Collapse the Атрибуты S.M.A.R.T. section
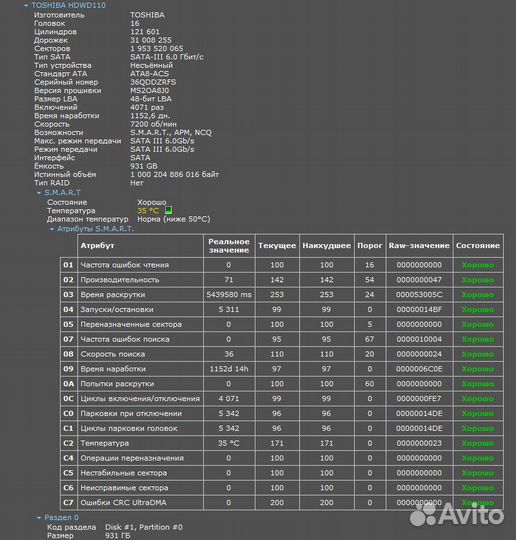Screen dimensions: 516x540 (52, 229)
